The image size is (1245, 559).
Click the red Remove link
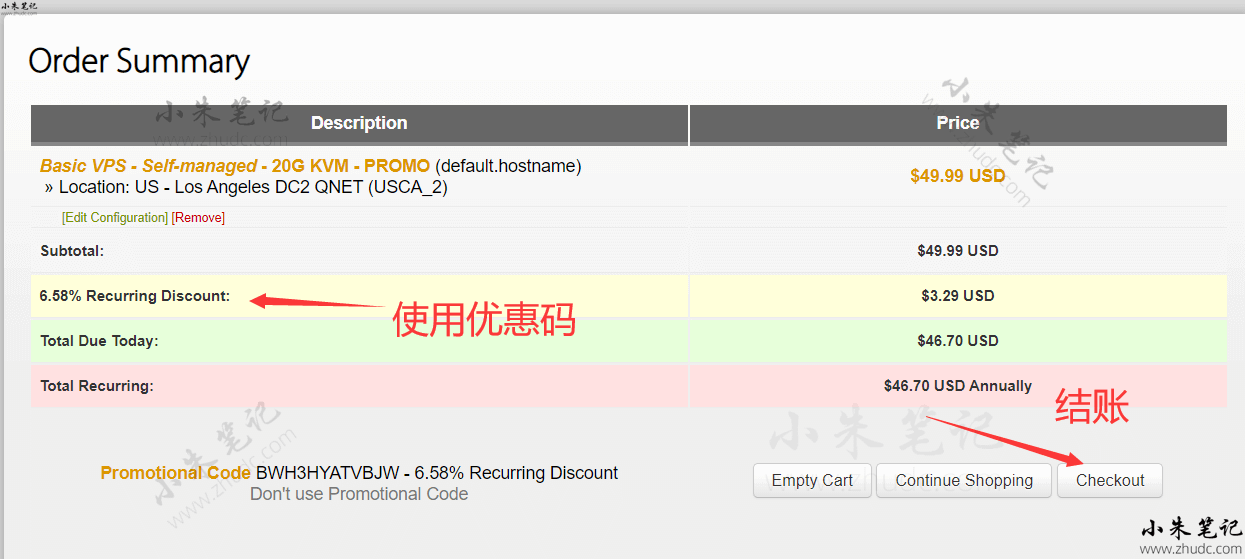(198, 218)
